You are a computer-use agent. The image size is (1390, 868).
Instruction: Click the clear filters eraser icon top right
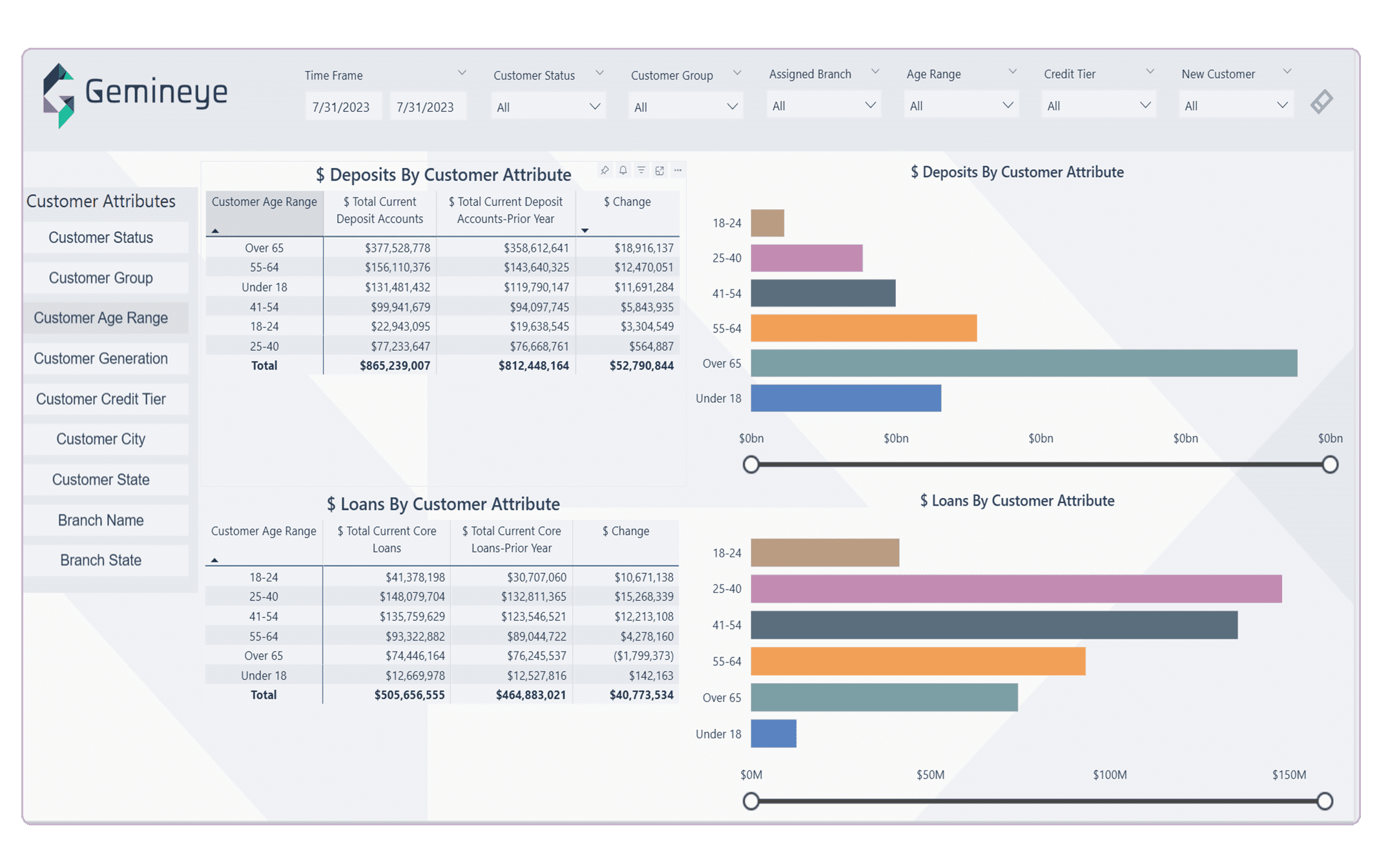pyautogui.click(x=1321, y=100)
